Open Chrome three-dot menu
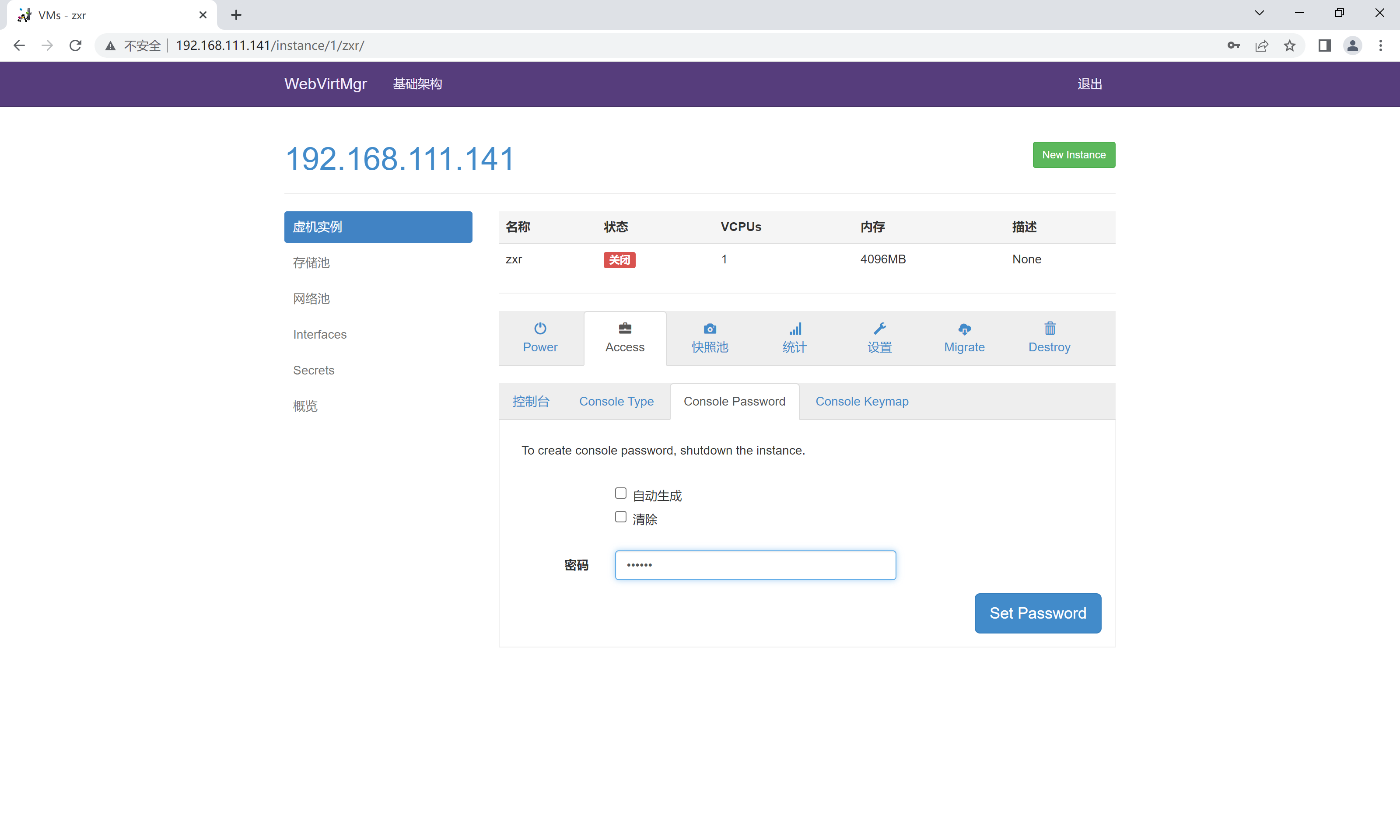This screenshot has height=840, width=1400. point(1380,45)
